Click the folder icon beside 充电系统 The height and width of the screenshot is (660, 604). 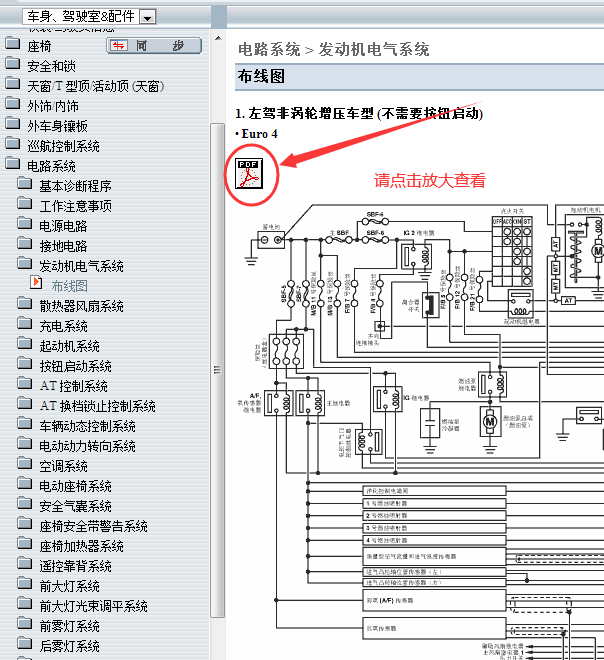[25, 324]
